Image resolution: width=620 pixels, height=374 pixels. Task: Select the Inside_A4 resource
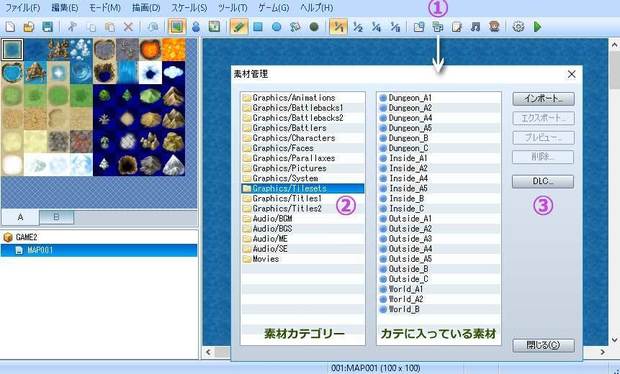439,178
